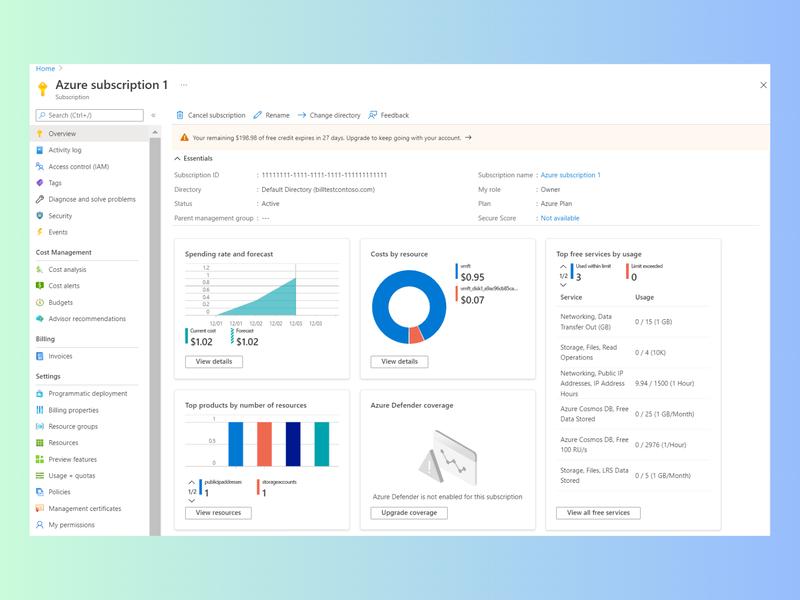The height and width of the screenshot is (600, 800).
Task: Focus the Search (Ctrl+/) field
Action: point(90,115)
